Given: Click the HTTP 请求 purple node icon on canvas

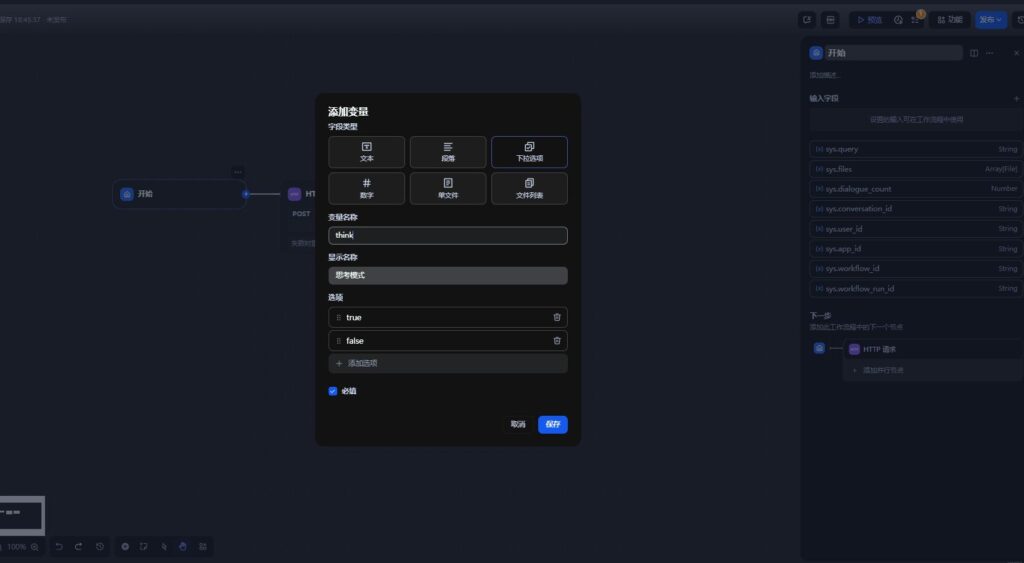Looking at the screenshot, I should [295, 194].
